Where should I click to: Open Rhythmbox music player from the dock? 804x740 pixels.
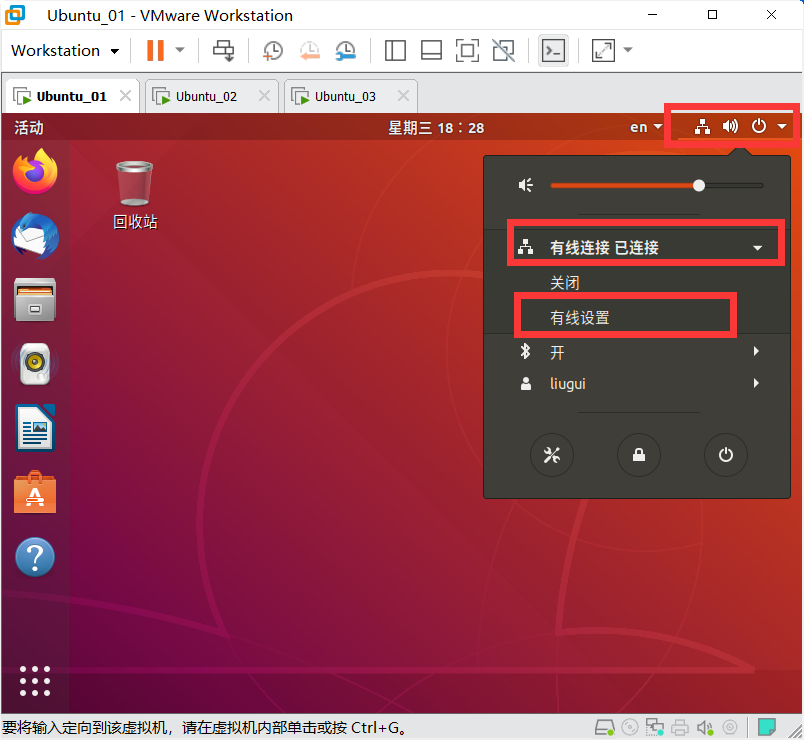coord(35,364)
